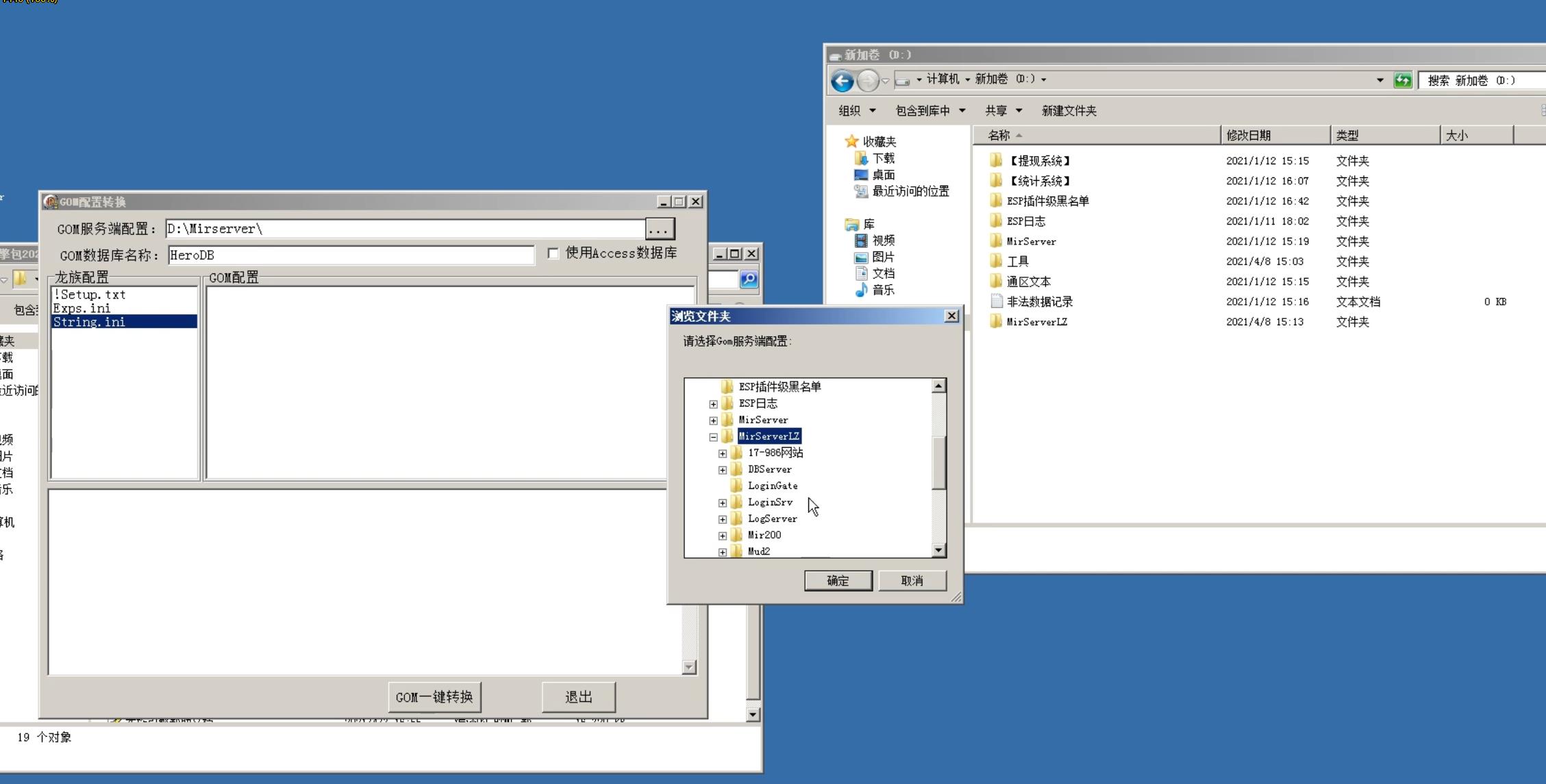Click the 取消 button in the browse dialog

pyautogui.click(x=912, y=581)
